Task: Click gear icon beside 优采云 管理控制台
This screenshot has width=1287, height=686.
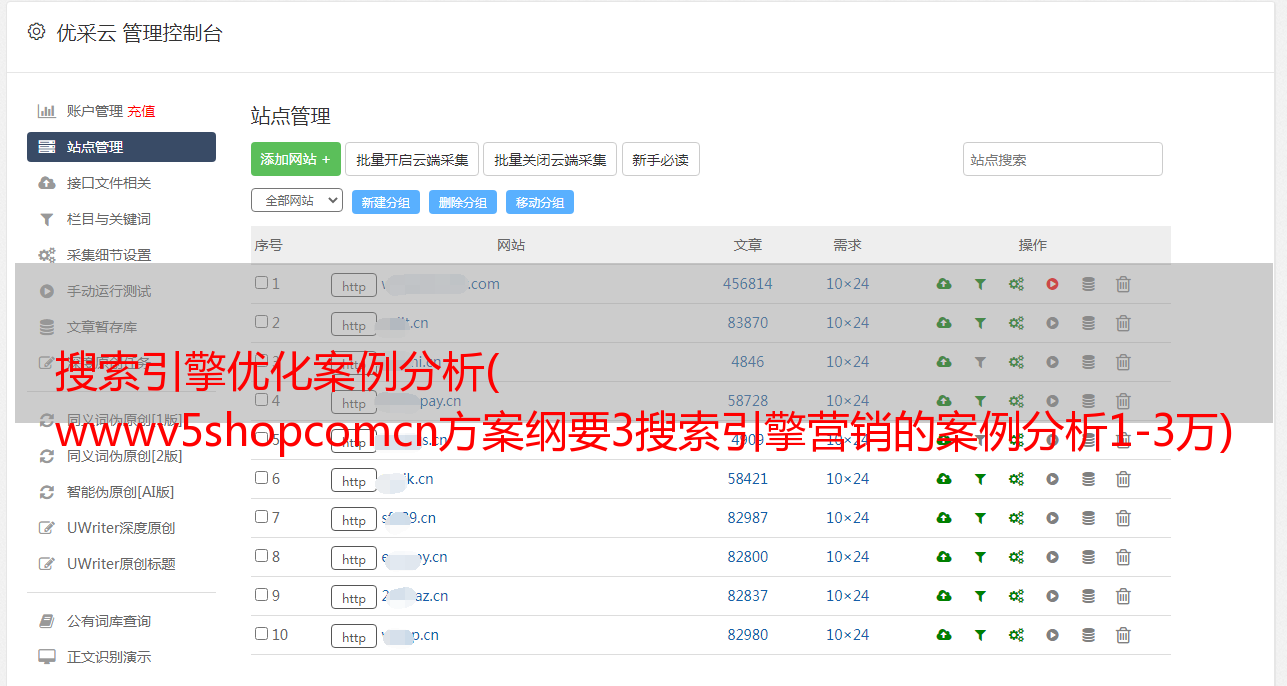Action: point(36,32)
